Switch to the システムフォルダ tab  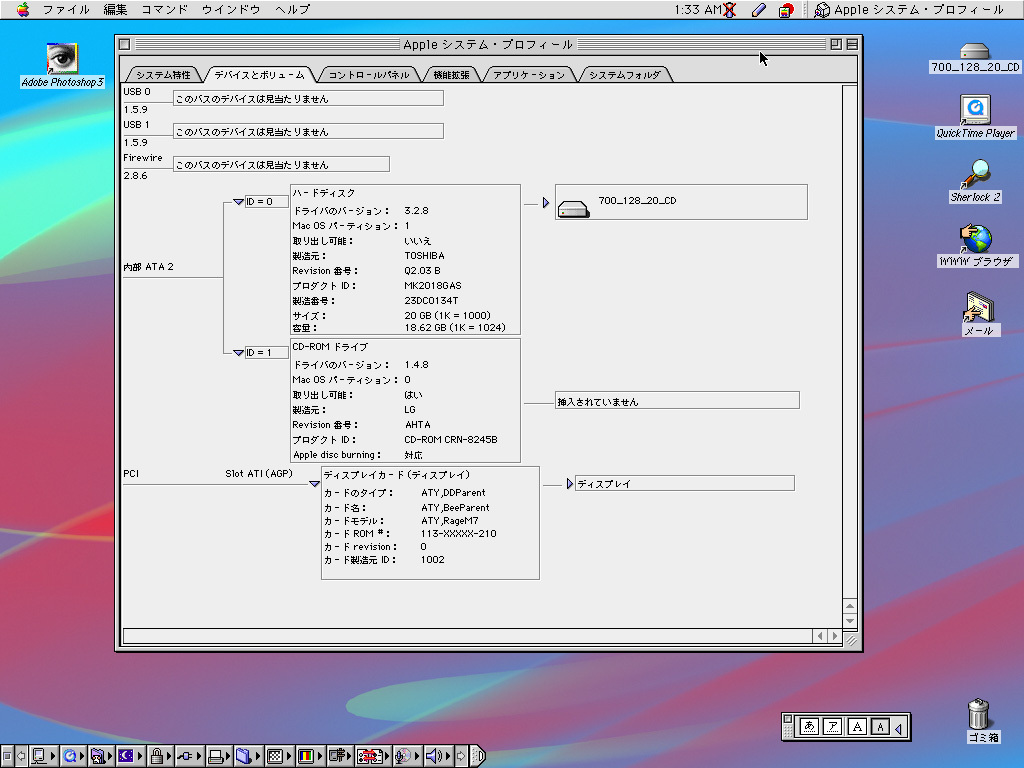point(625,74)
